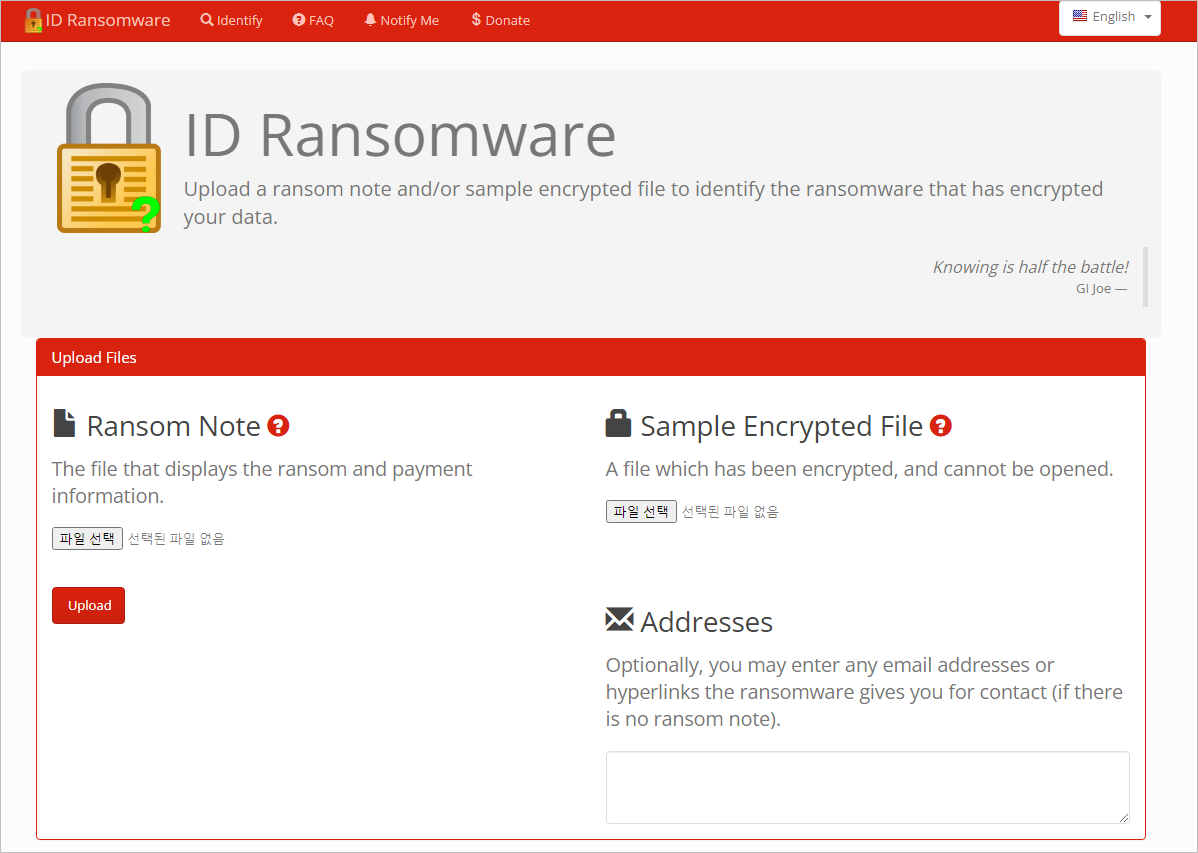1198x853 pixels.
Task: Click the magnifier icon beside Identify
Action: coord(207,19)
